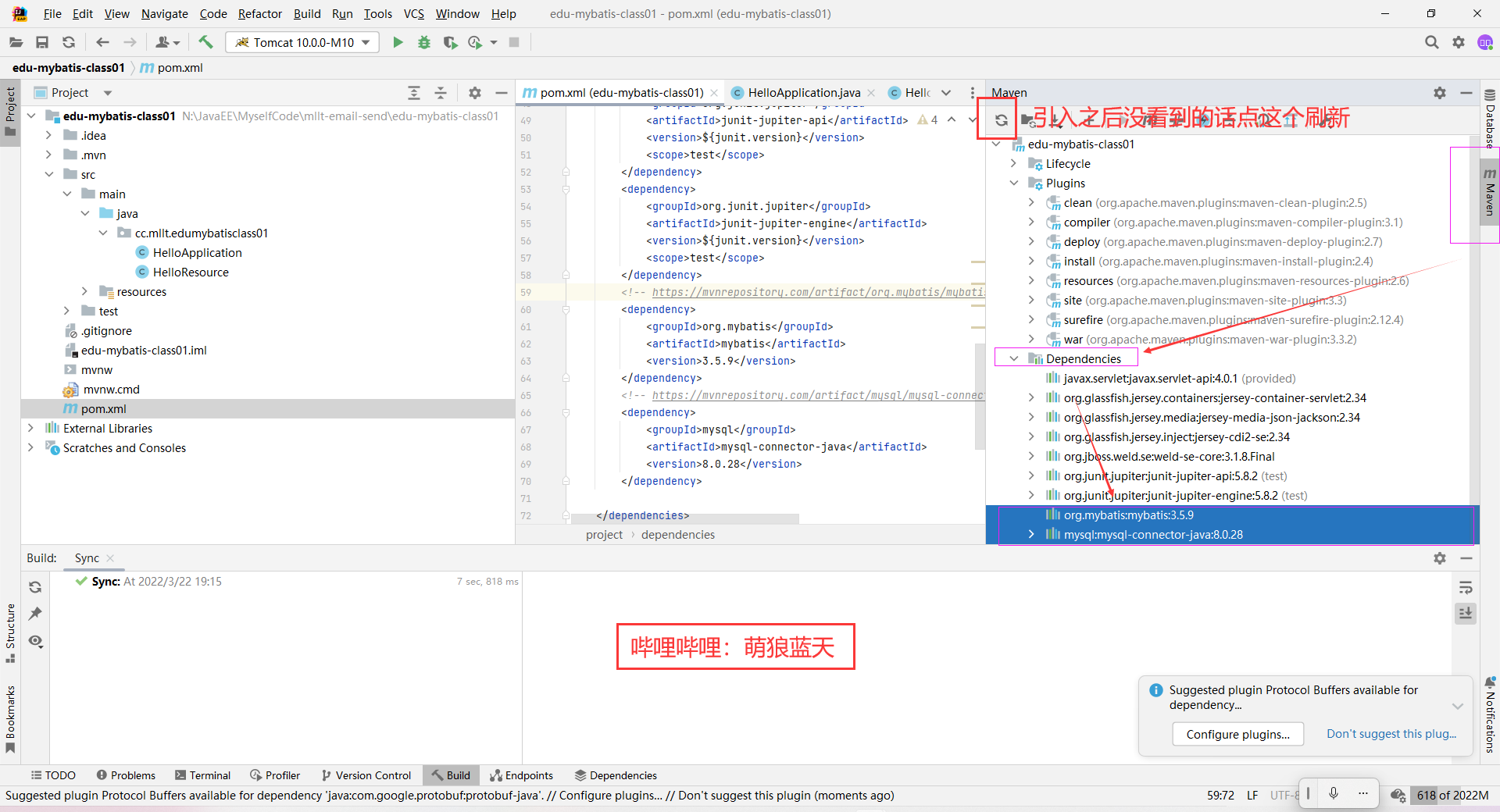Click the Back navigation arrow
The height and width of the screenshot is (812, 1500).
point(102,42)
